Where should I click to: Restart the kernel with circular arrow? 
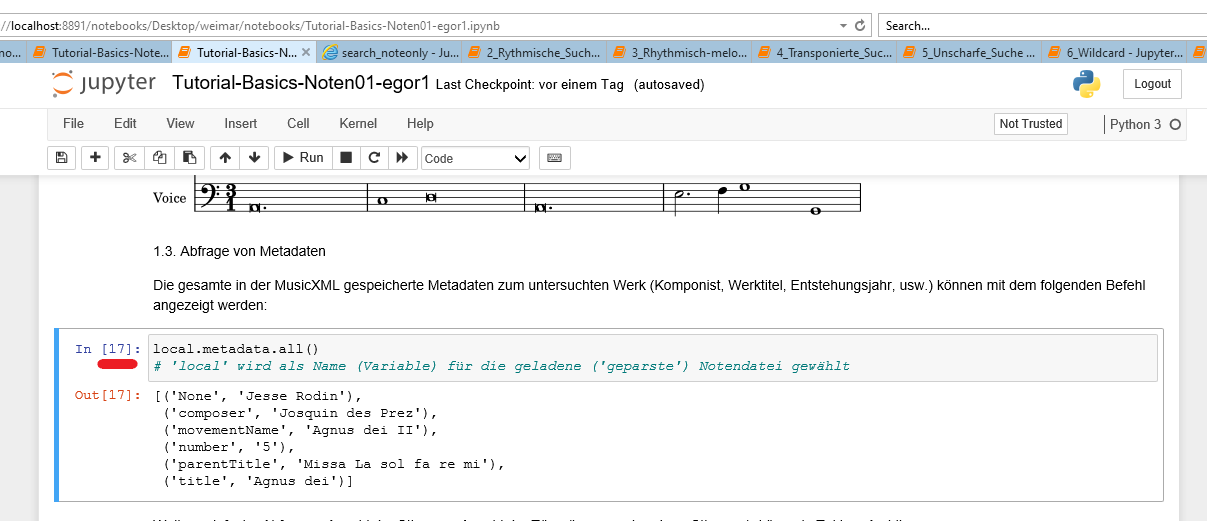[374, 158]
